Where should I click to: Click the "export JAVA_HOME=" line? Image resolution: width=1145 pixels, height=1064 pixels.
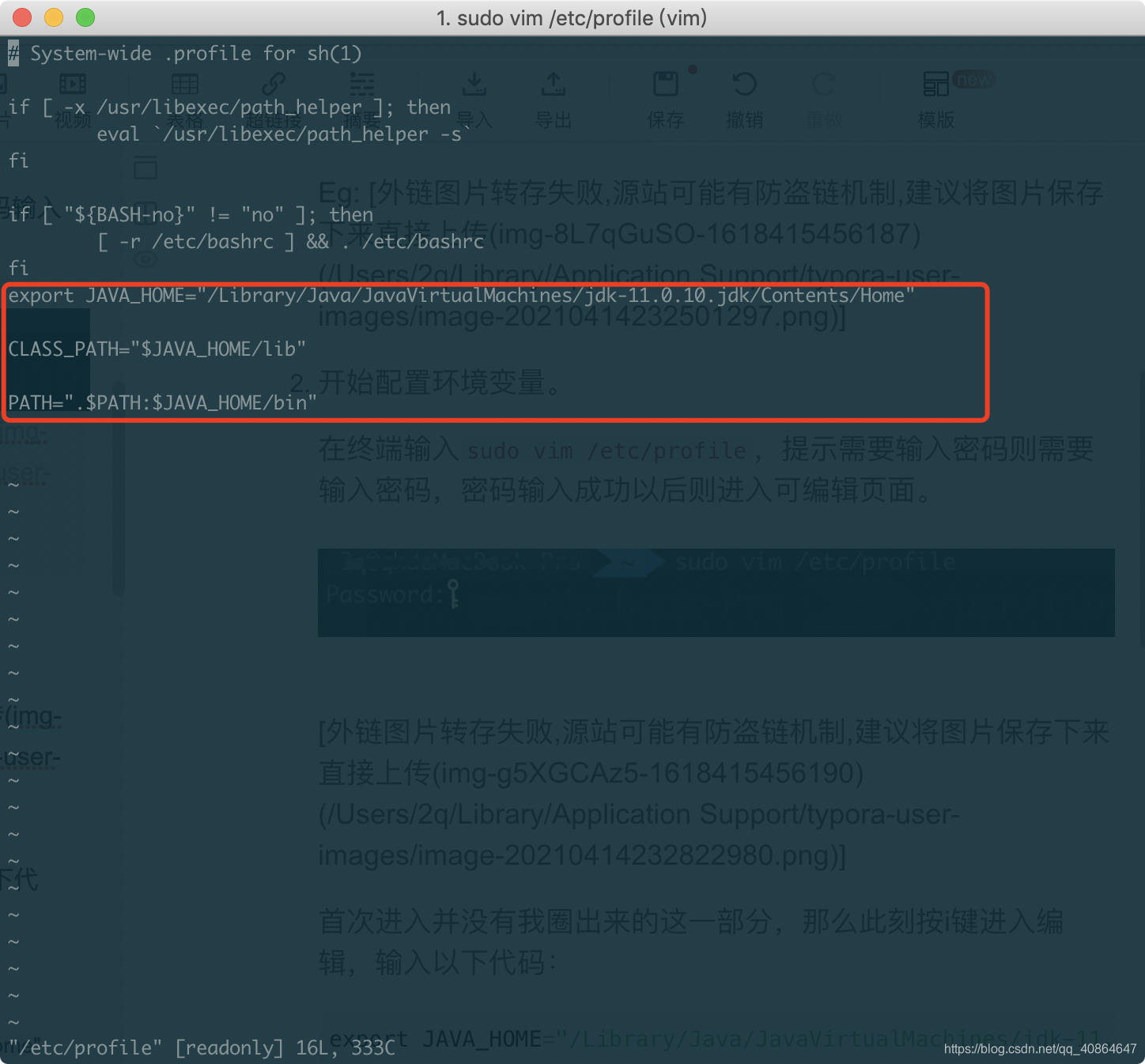(x=461, y=296)
